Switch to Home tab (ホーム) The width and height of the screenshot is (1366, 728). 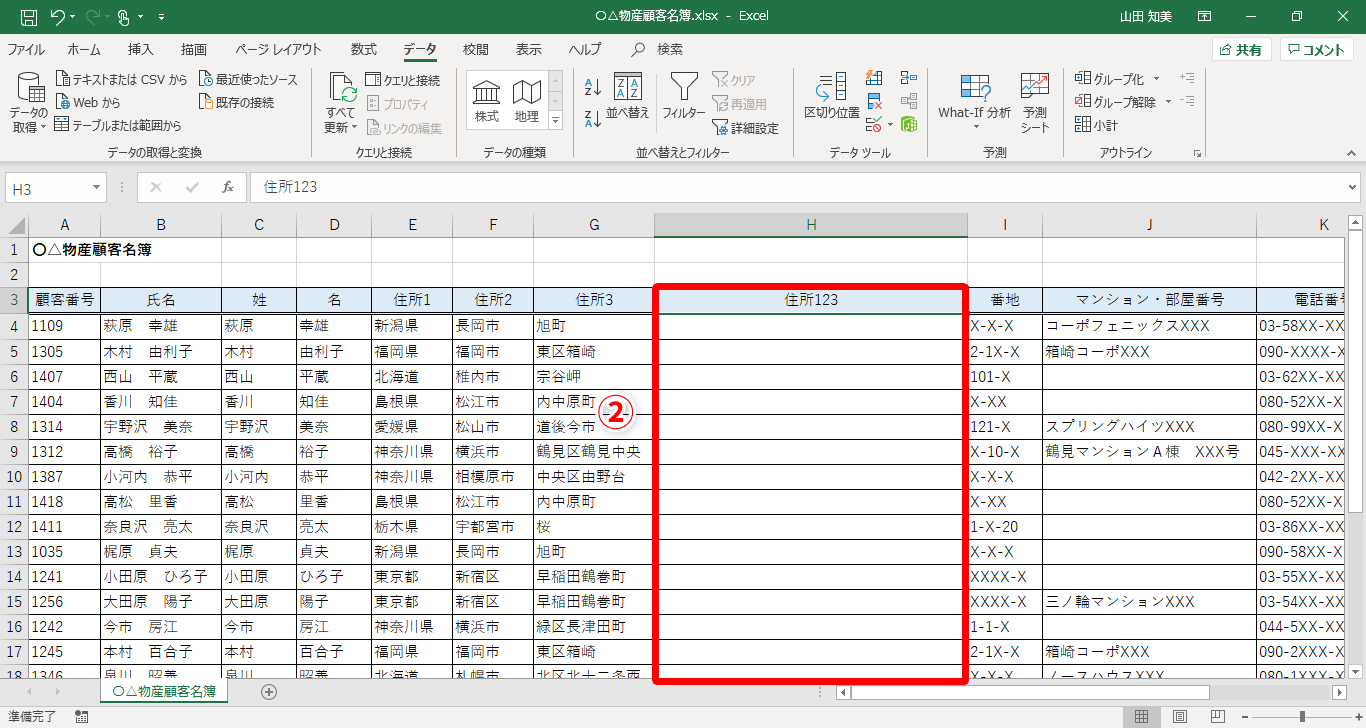84,49
